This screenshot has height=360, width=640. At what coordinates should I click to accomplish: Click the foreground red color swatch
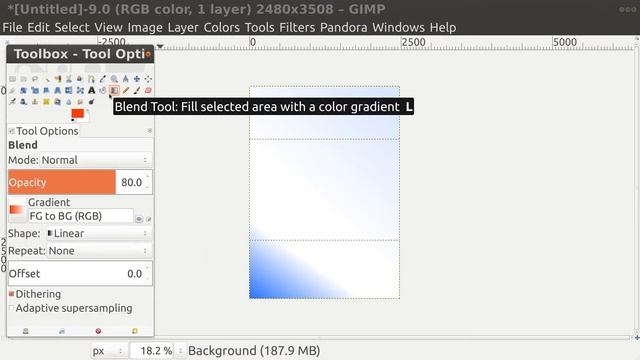point(77,113)
